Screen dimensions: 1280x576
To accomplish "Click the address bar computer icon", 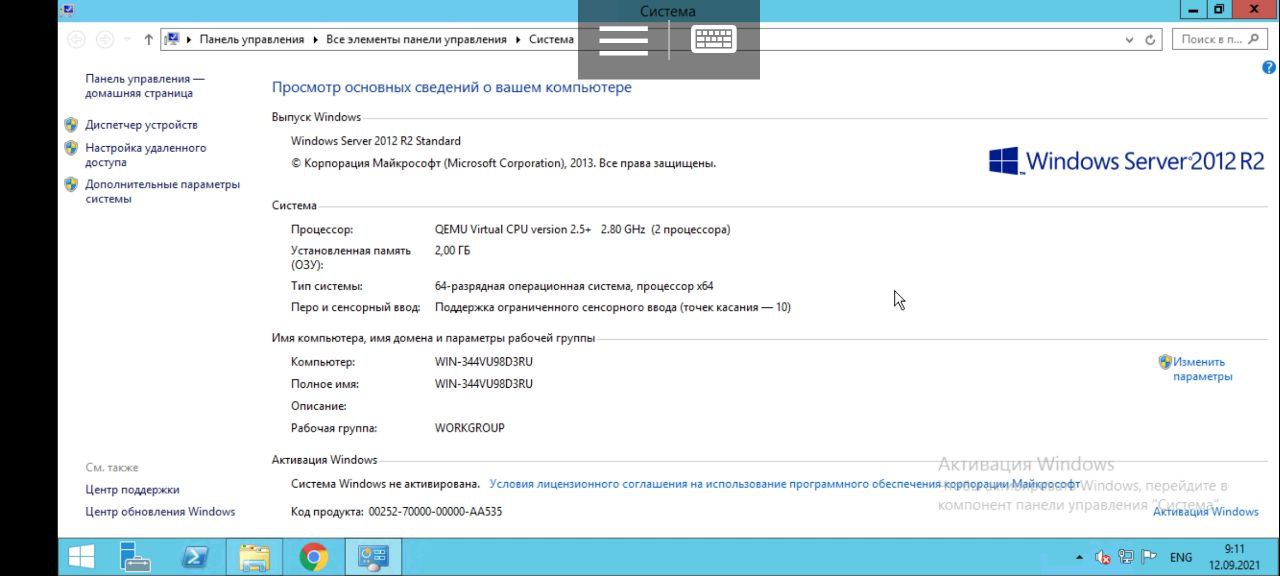I will pos(172,40).
